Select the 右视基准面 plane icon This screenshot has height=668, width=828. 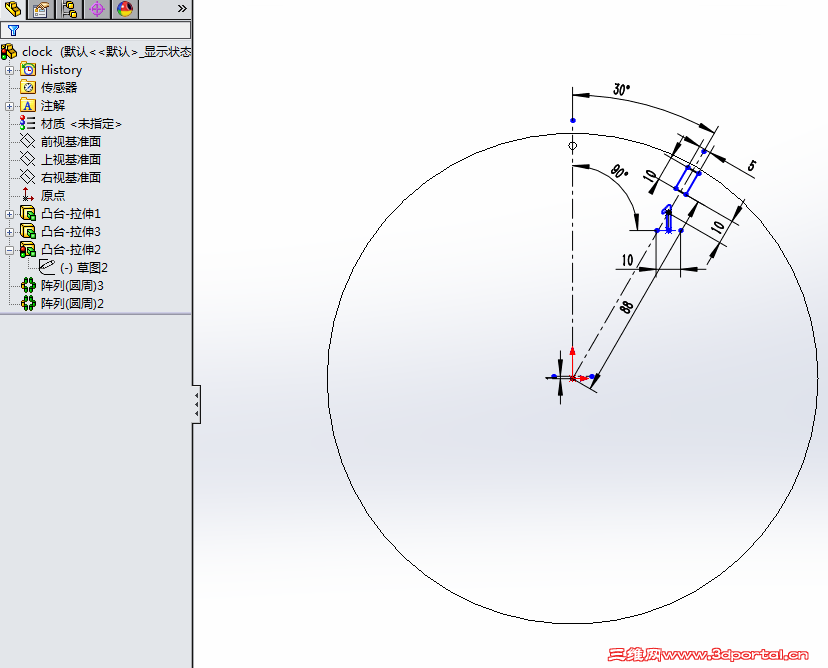point(27,177)
